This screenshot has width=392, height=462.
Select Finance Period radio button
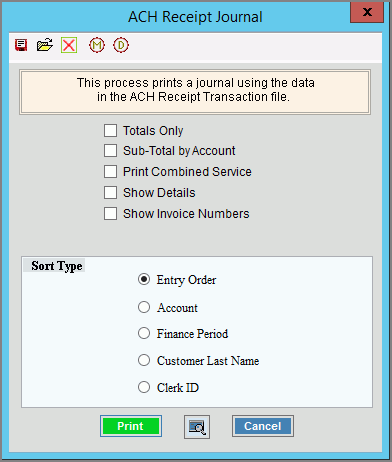click(144, 333)
